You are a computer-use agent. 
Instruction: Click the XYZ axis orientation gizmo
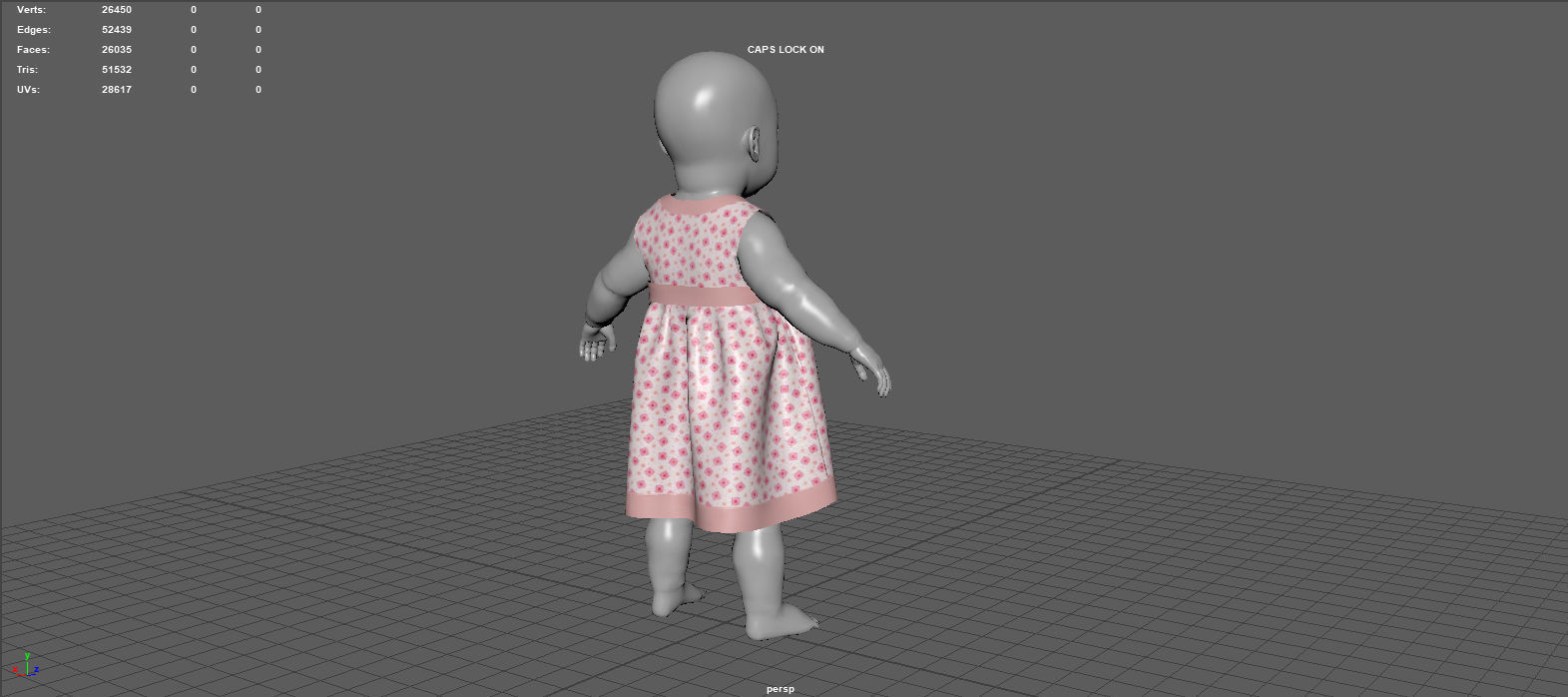click(x=26, y=666)
